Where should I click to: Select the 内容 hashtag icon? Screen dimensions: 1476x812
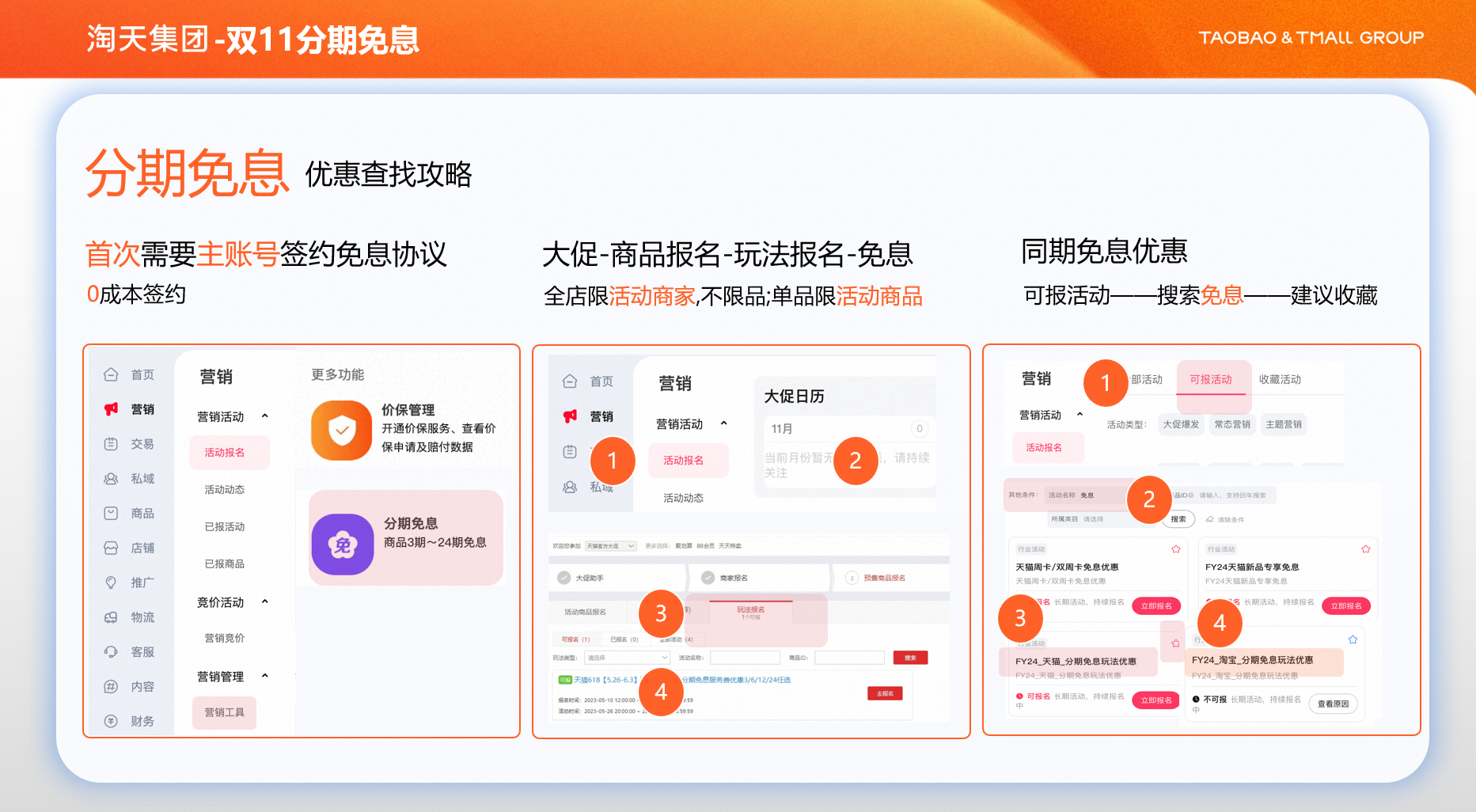coord(111,687)
